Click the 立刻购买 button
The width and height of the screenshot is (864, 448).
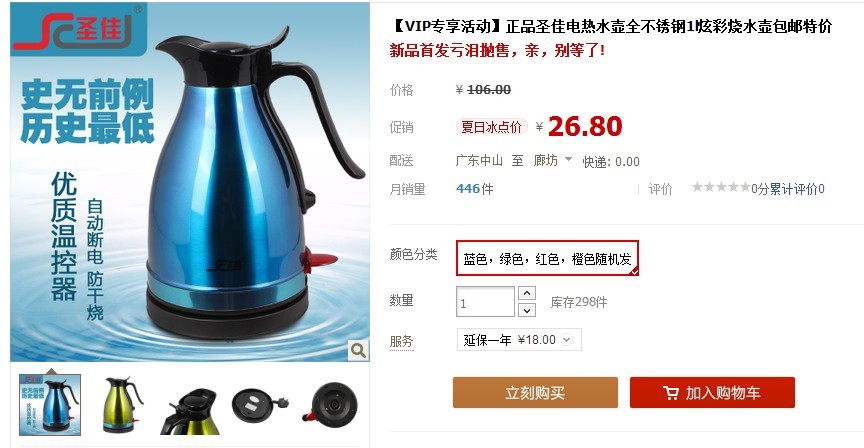[535, 392]
